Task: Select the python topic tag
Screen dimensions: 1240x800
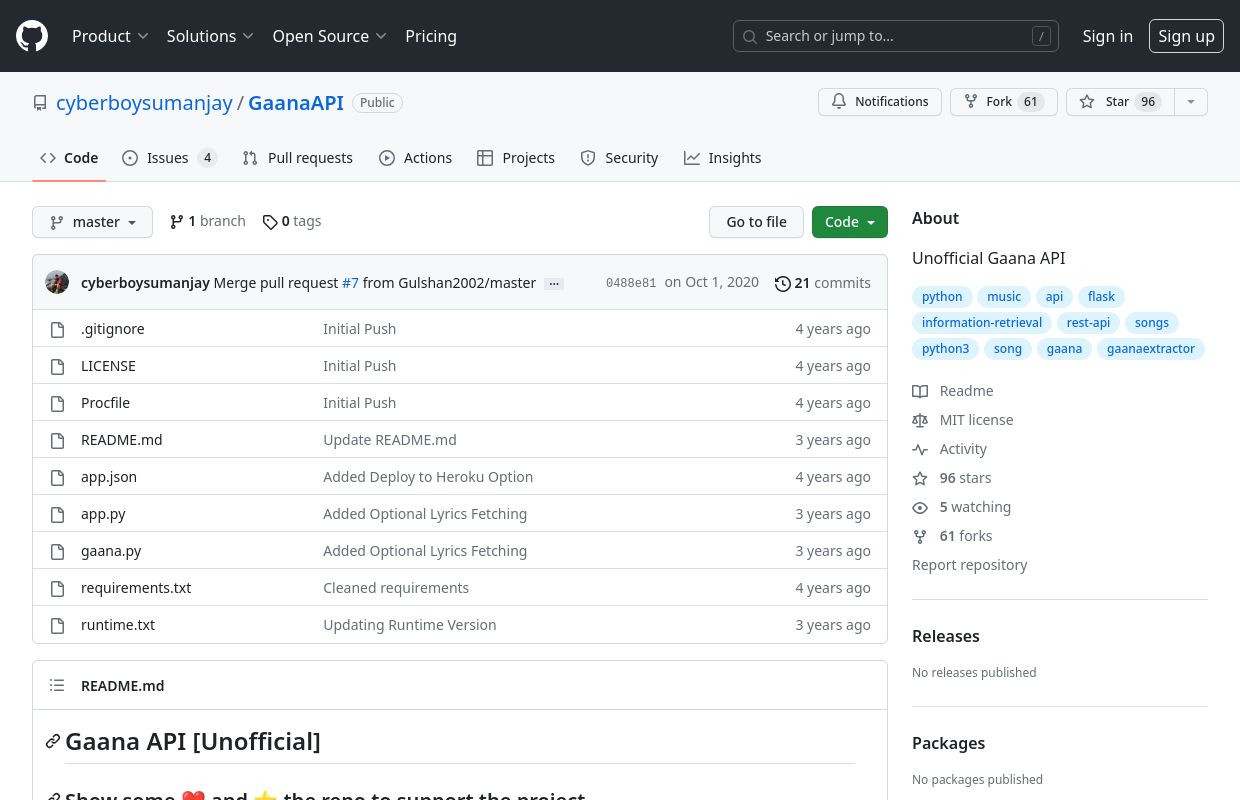Action: pos(942,297)
